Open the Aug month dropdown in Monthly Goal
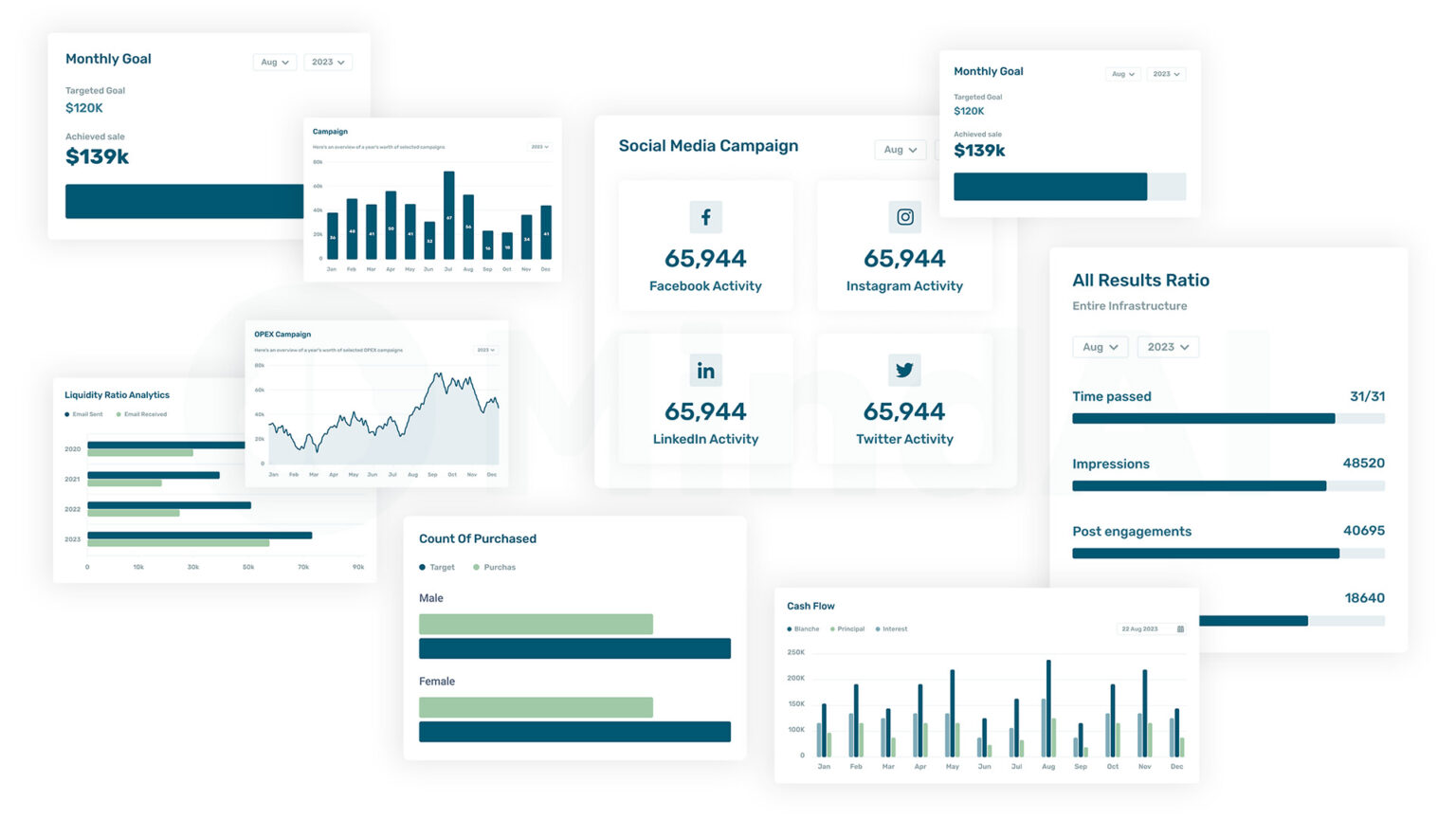Viewport: 1456px width, 819px height. coord(273,62)
